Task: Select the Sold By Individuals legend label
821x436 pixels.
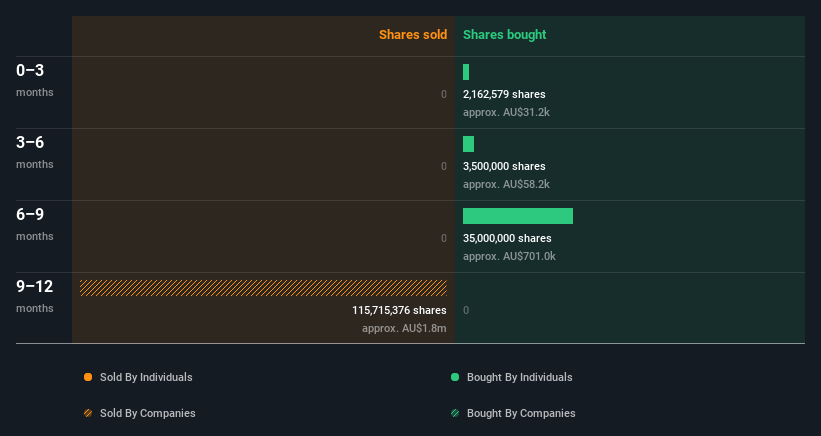Action: (146, 377)
